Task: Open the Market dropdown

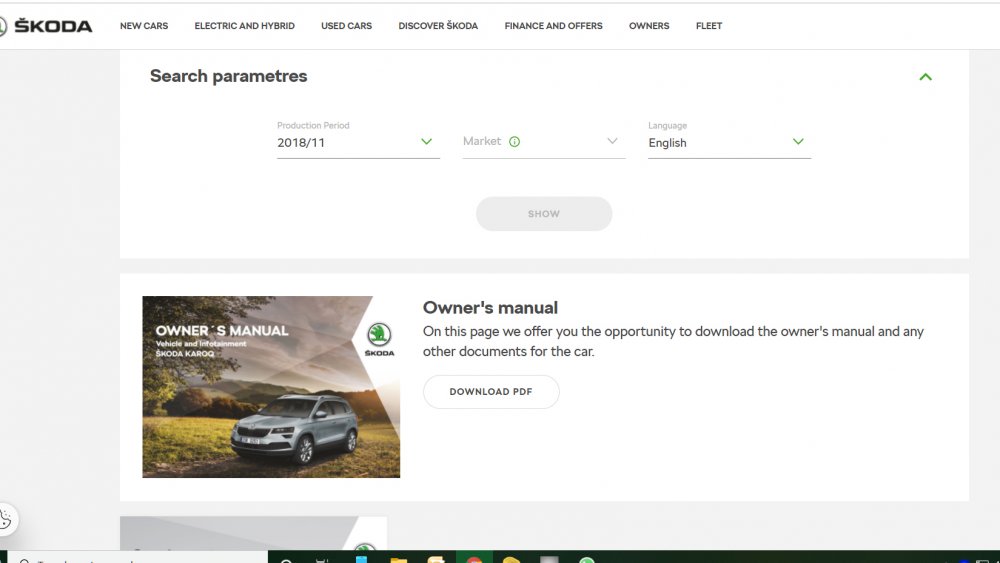Action: click(544, 142)
